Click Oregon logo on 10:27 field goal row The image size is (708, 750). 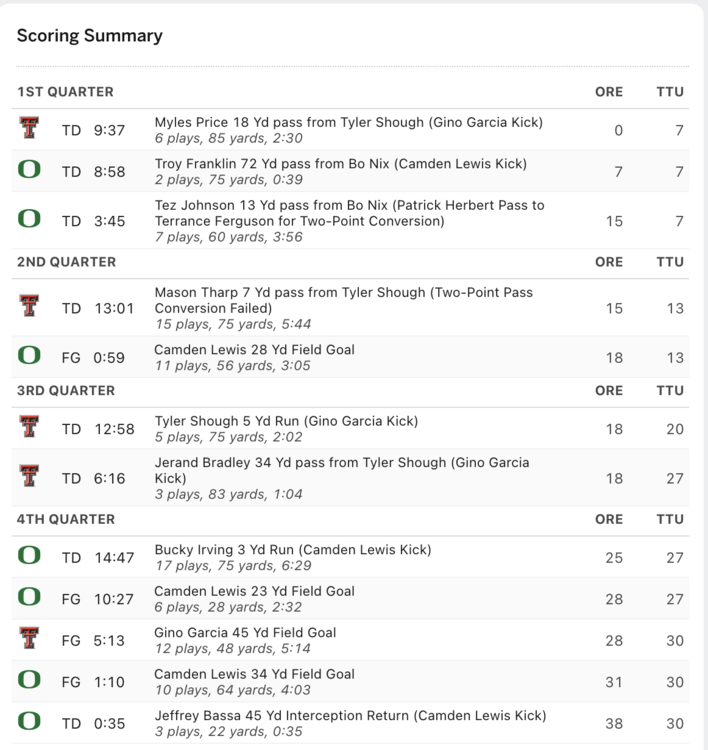pos(29,598)
